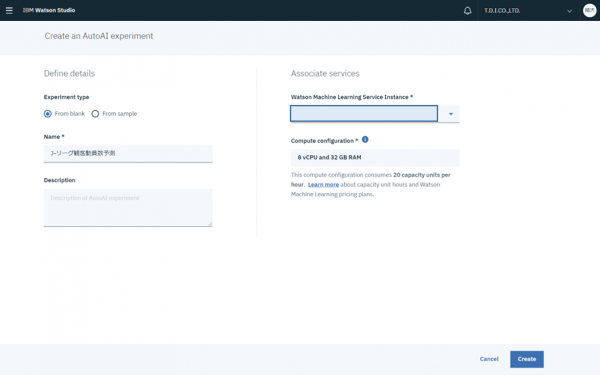Open the notifications bell

pyautogui.click(x=467, y=10)
